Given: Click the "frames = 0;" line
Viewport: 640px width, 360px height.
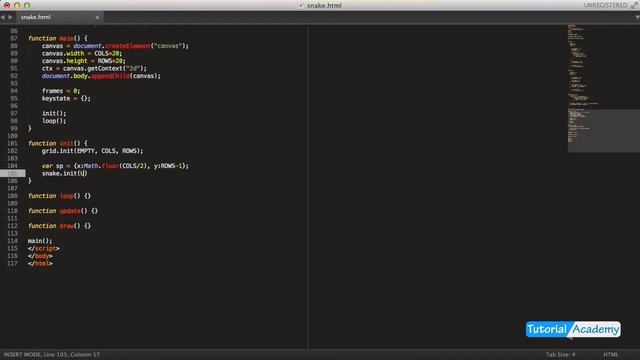Looking at the screenshot, I should click(61, 91).
